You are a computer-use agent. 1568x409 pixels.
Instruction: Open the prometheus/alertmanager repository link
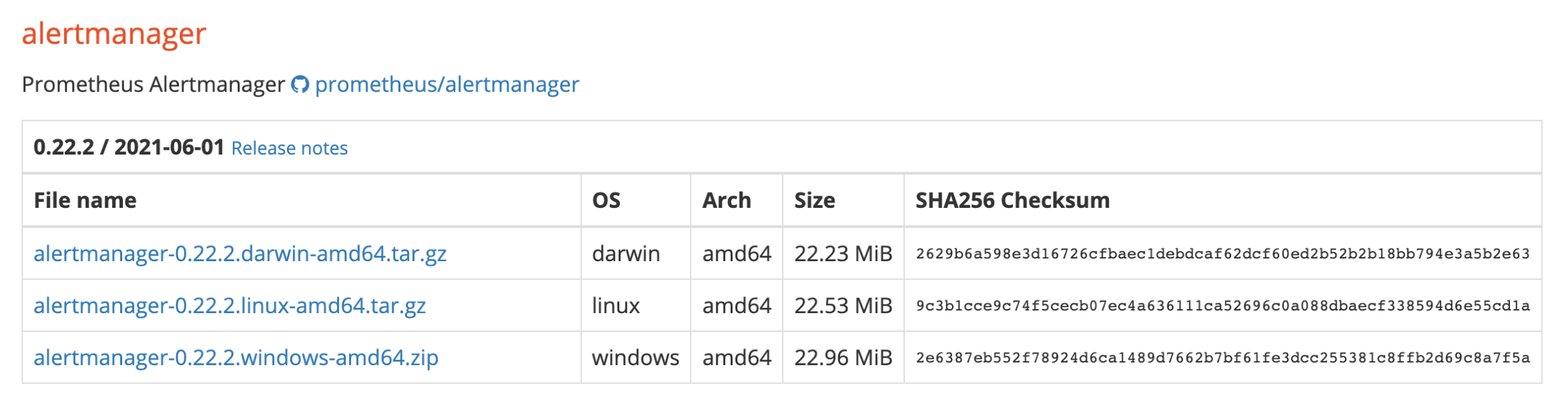click(x=448, y=84)
